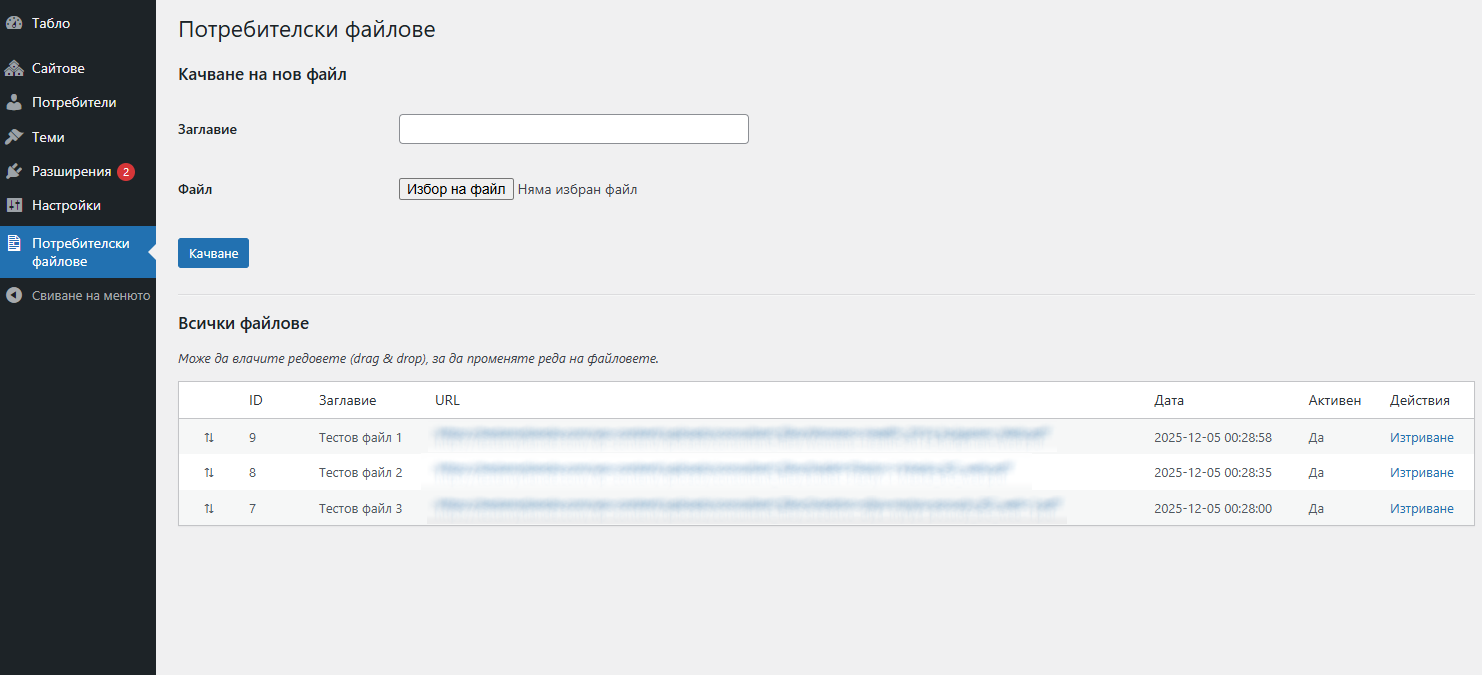Viewport: 1482px width, 675px height.
Task: Click the Потребители user icon
Action: (x=14, y=103)
